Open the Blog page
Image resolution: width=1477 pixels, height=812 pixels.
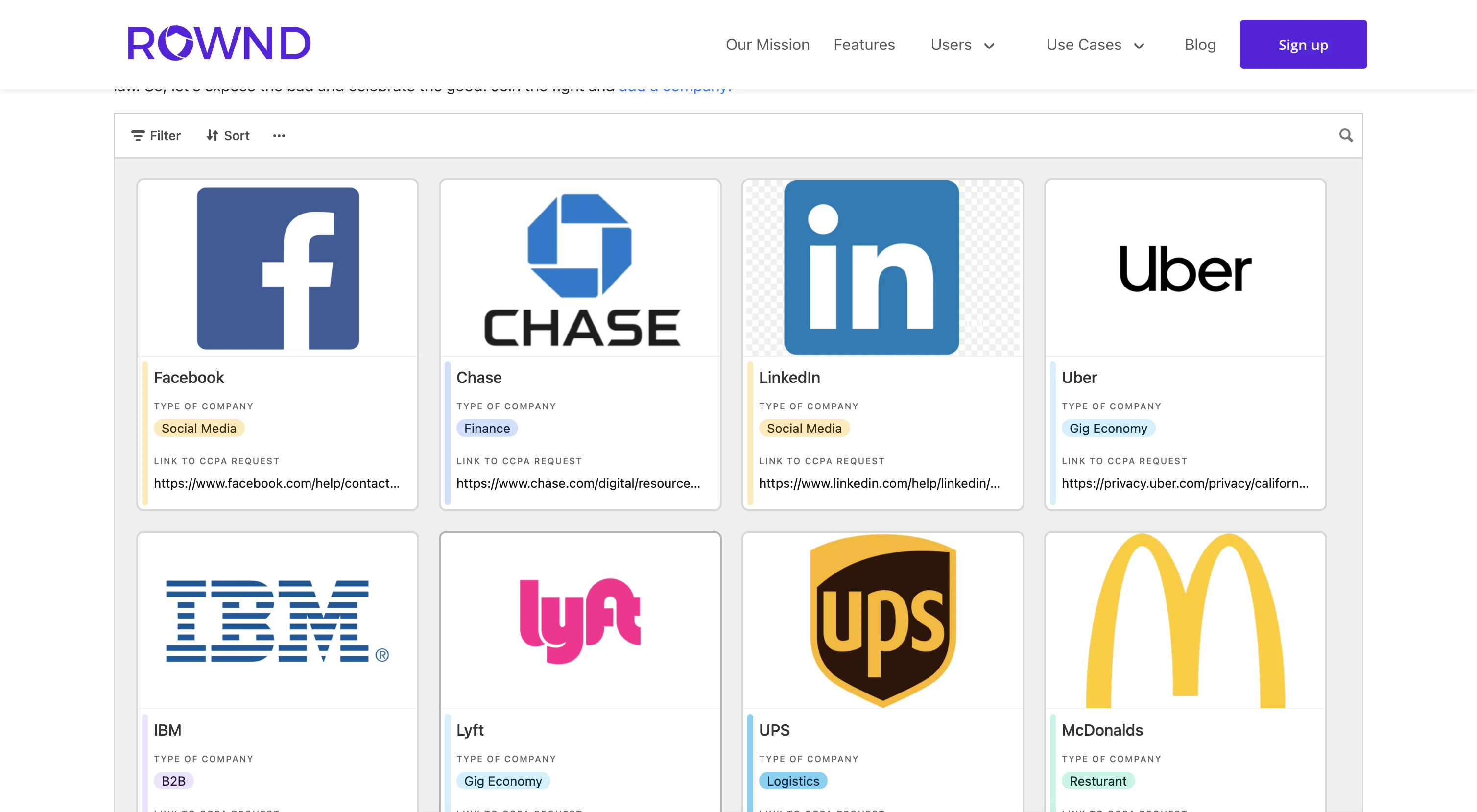coord(1199,45)
